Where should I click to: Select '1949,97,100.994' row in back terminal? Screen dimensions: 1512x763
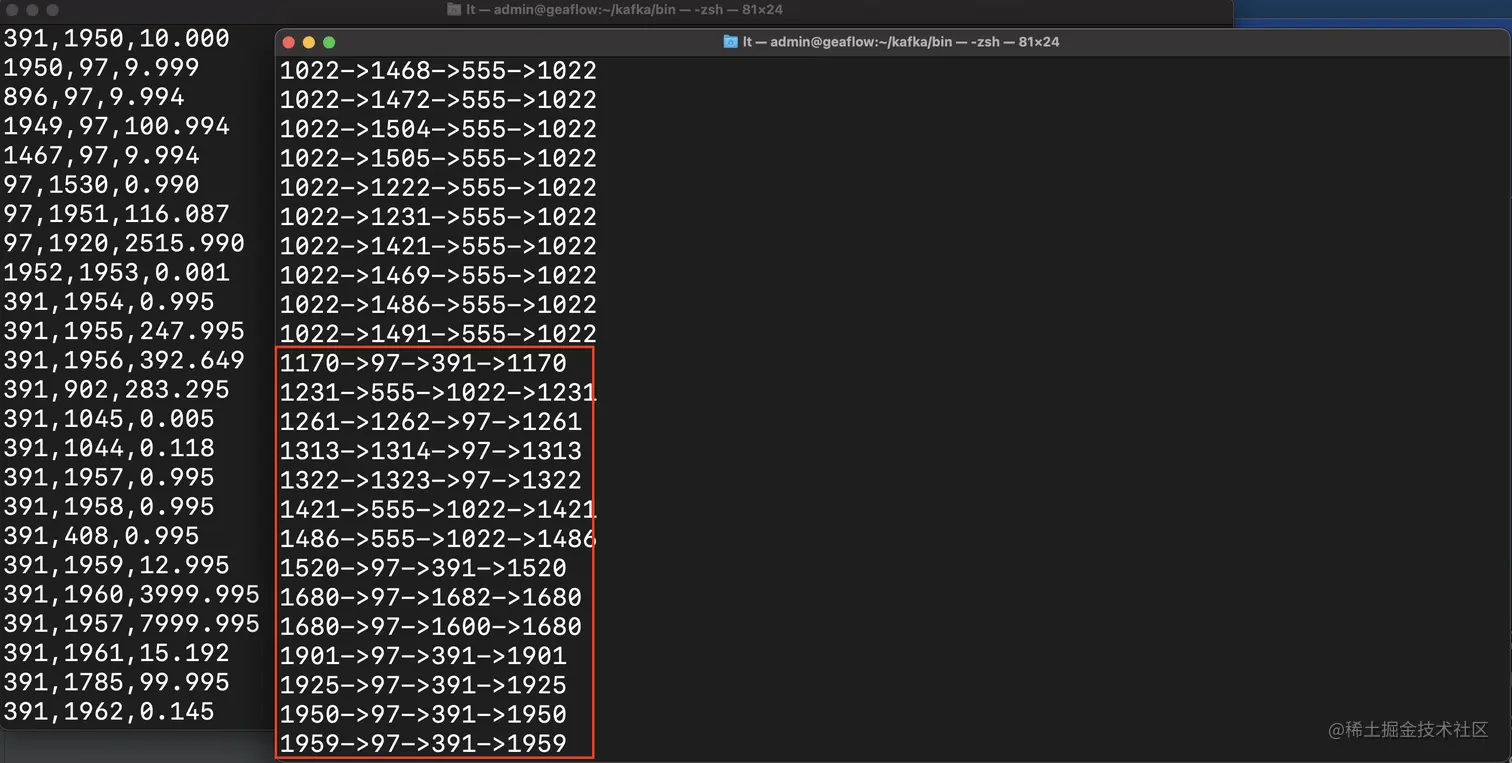tap(116, 126)
